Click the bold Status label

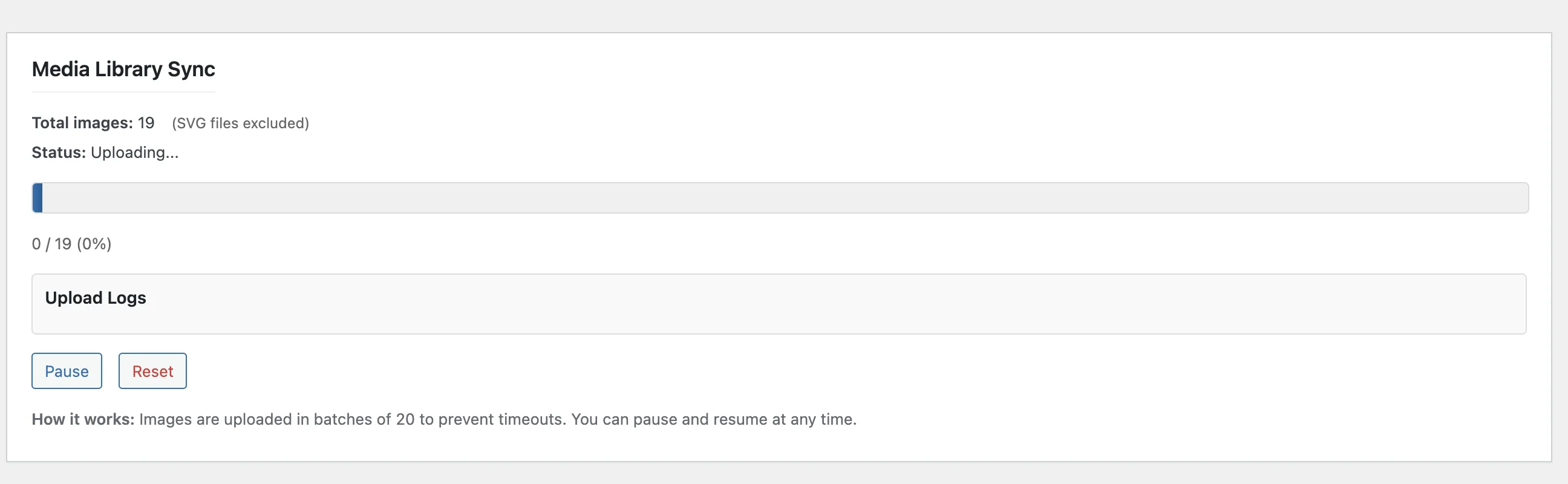tap(59, 152)
